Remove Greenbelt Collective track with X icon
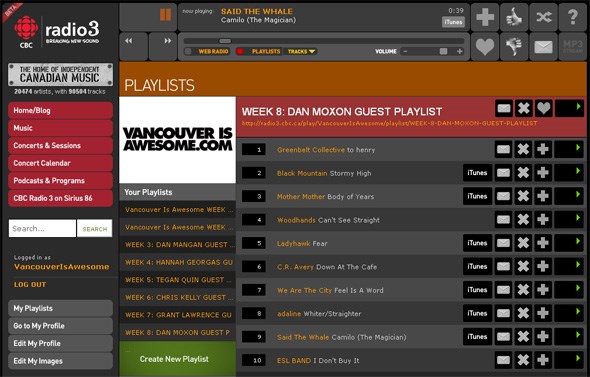This screenshot has height=377, width=590. pyautogui.click(x=523, y=149)
